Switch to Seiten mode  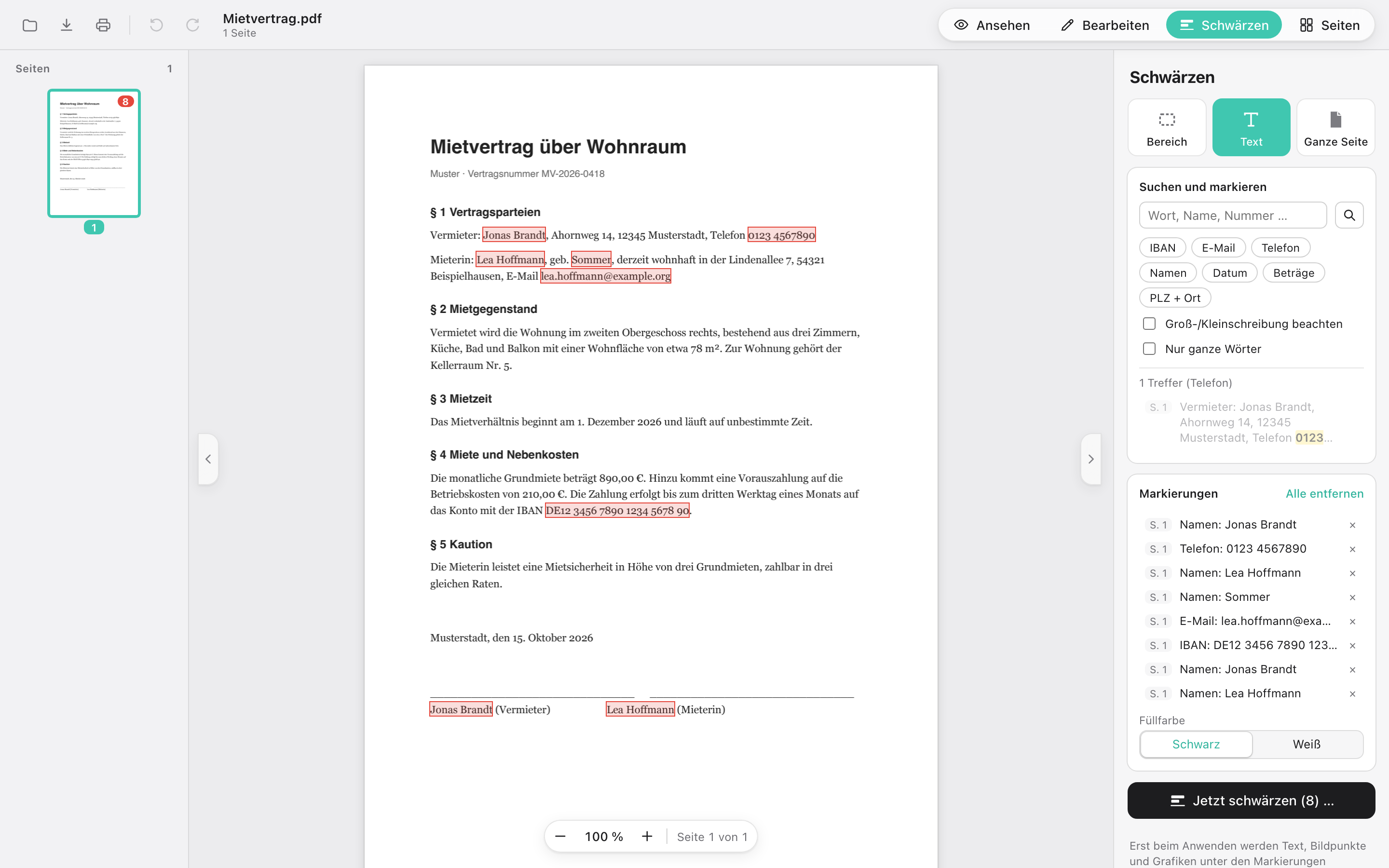pyautogui.click(x=1329, y=25)
